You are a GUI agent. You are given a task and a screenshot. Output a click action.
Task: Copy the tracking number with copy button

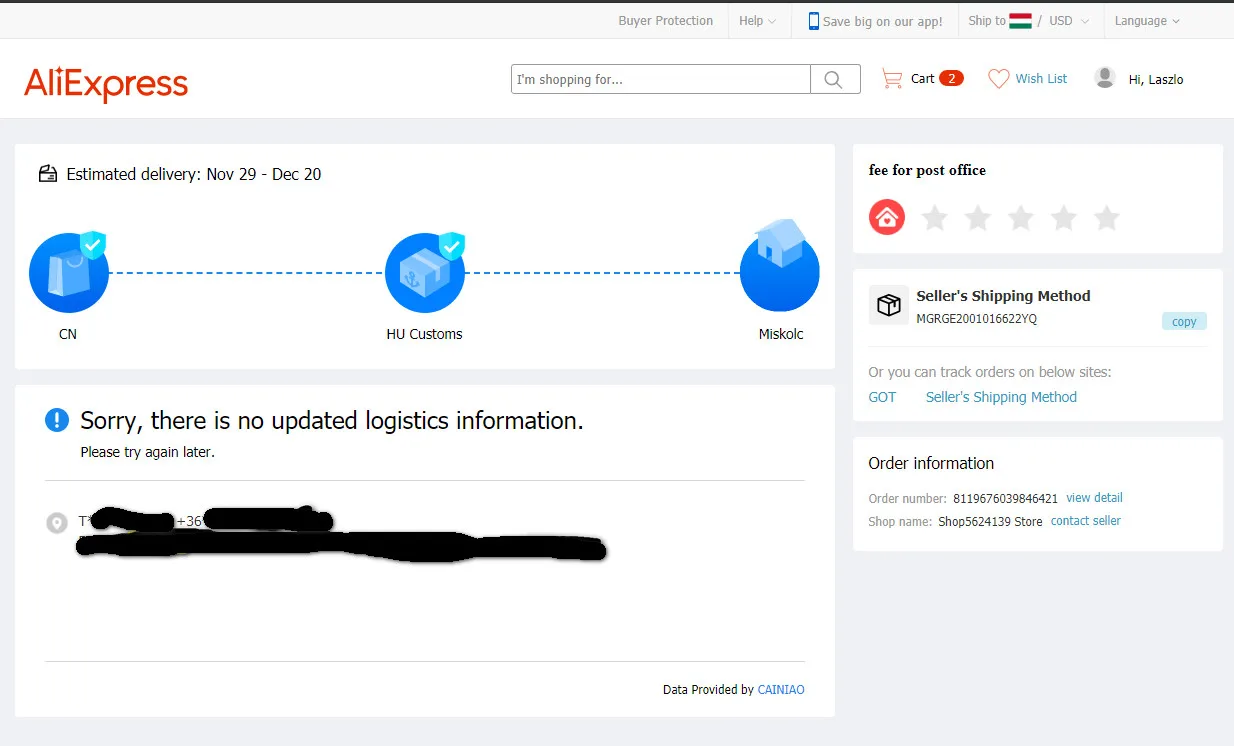1184,321
